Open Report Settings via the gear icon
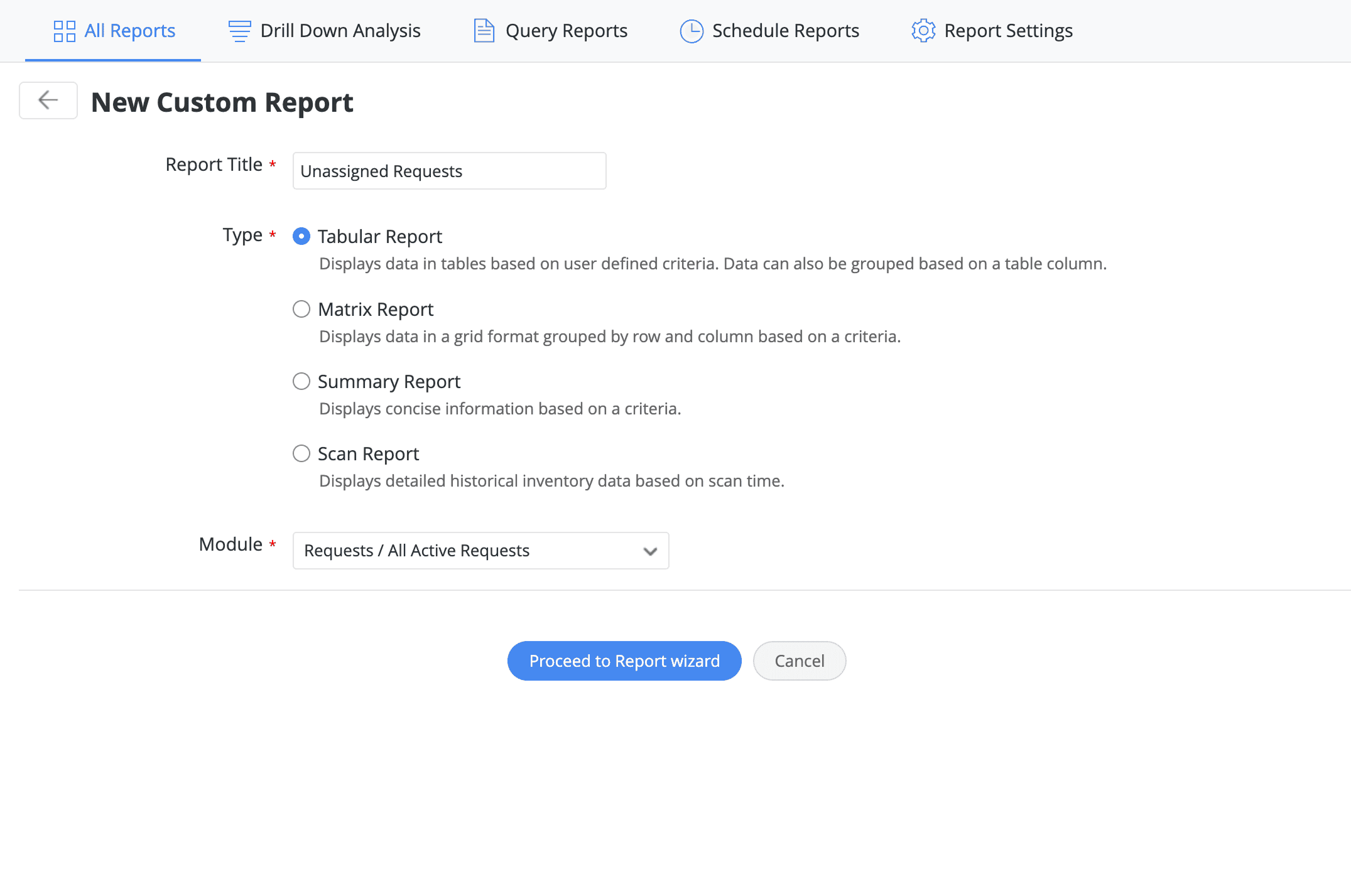This screenshot has height=896, width=1351. [x=922, y=30]
